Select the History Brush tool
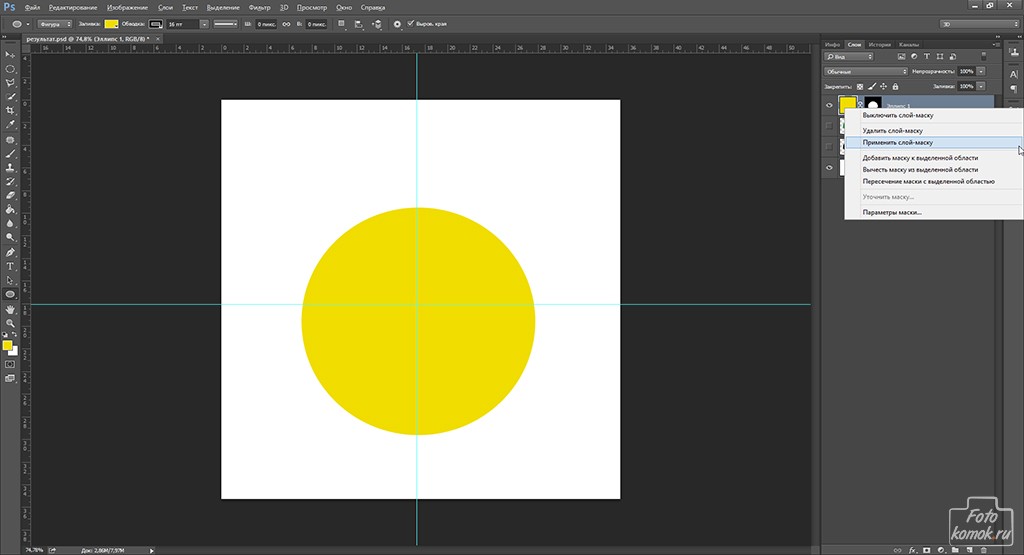 coord(10,182)
